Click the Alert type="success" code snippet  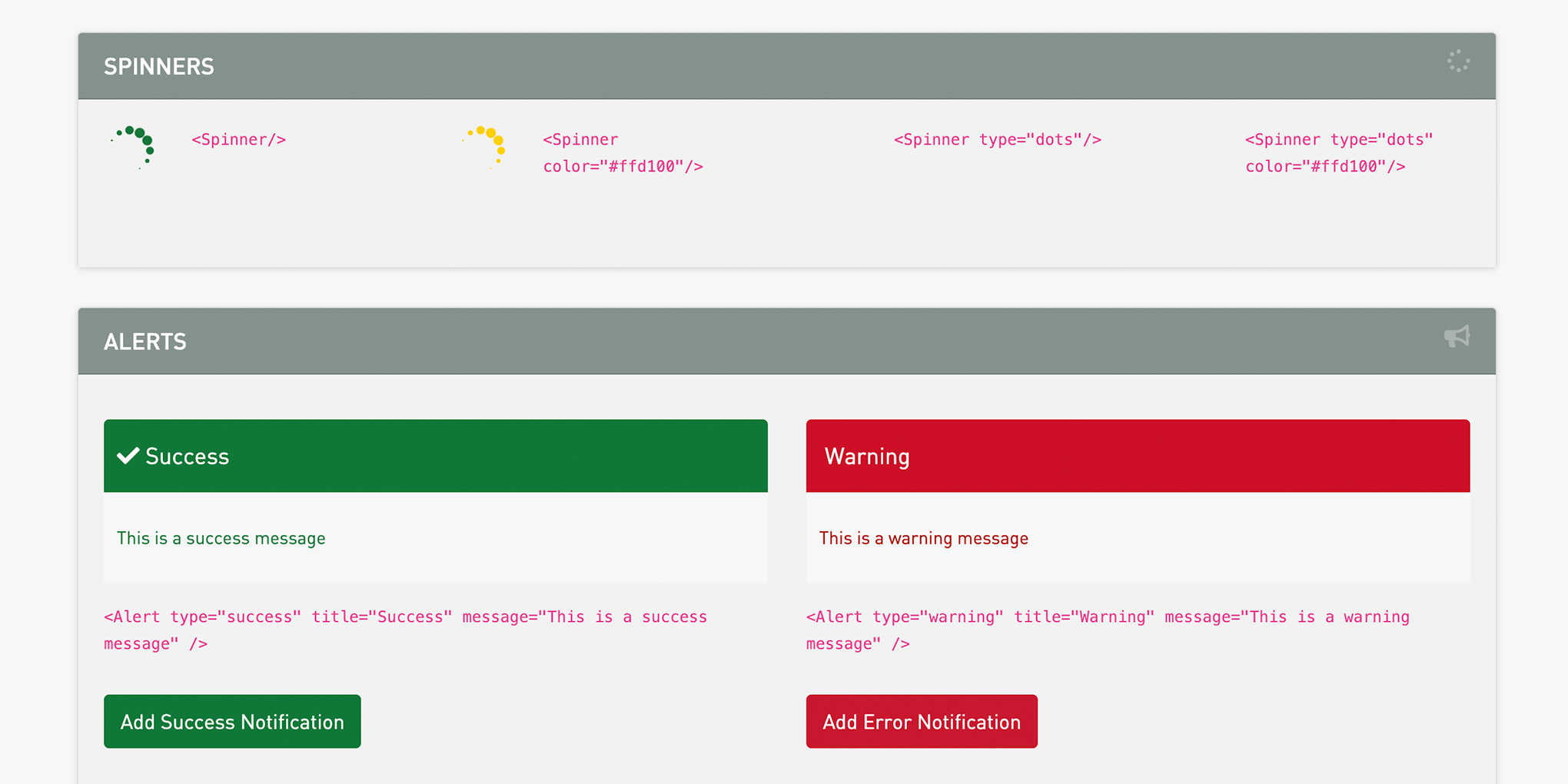click(405, 630)
